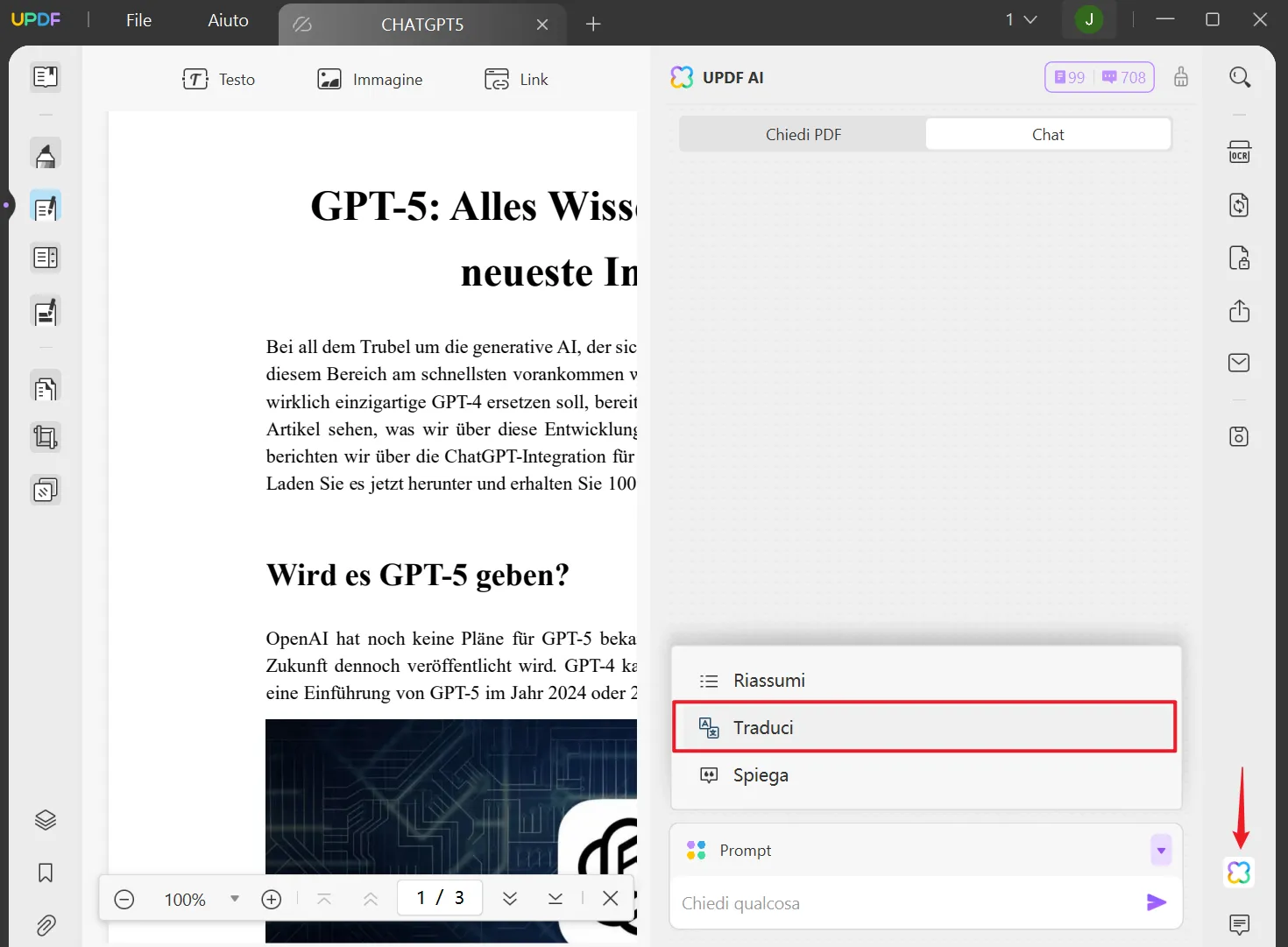Switch to the Chiedi PDF tab

pyautogui.click(x=803, y=134)
